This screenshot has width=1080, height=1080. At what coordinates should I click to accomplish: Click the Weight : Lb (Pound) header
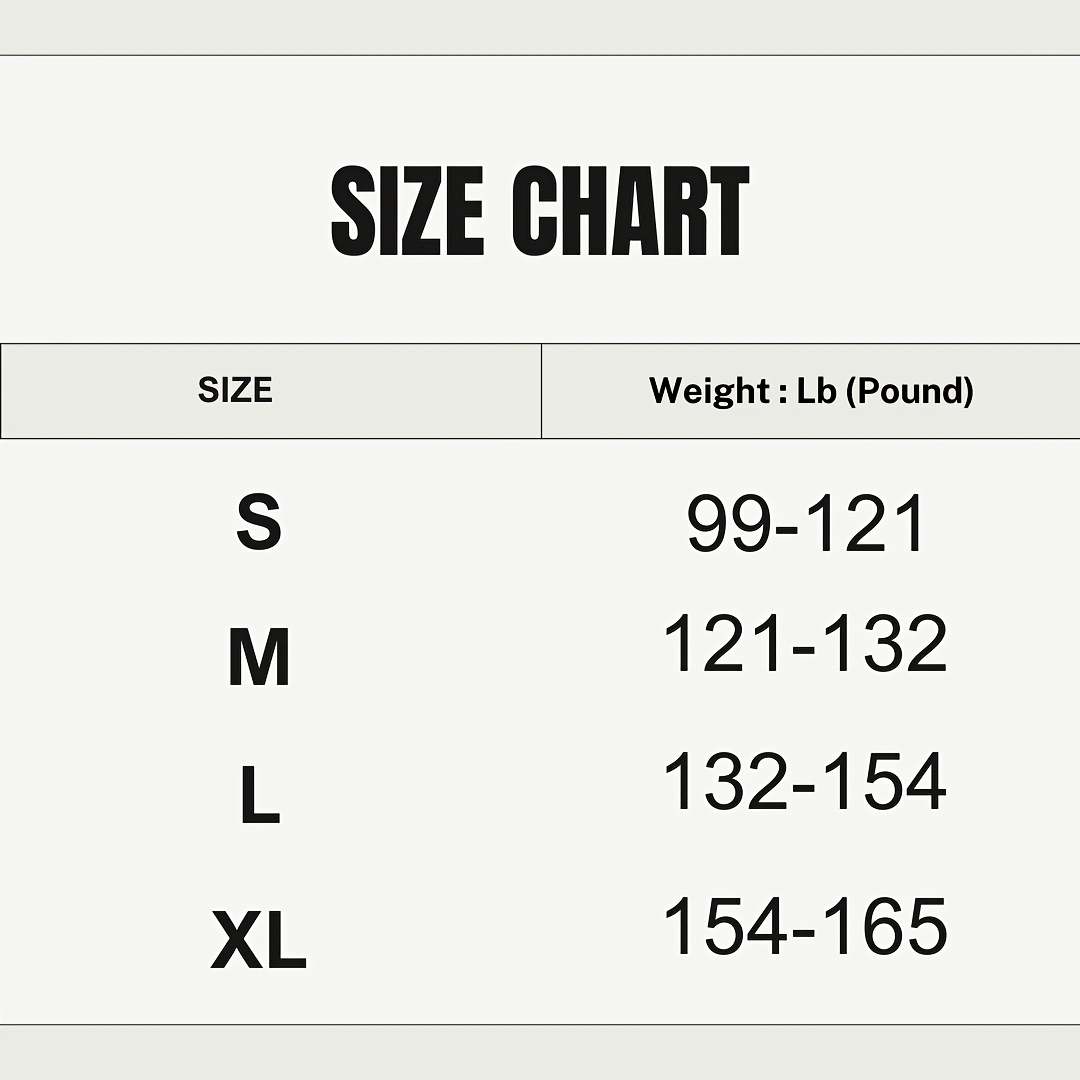click(x=810, y=390)
